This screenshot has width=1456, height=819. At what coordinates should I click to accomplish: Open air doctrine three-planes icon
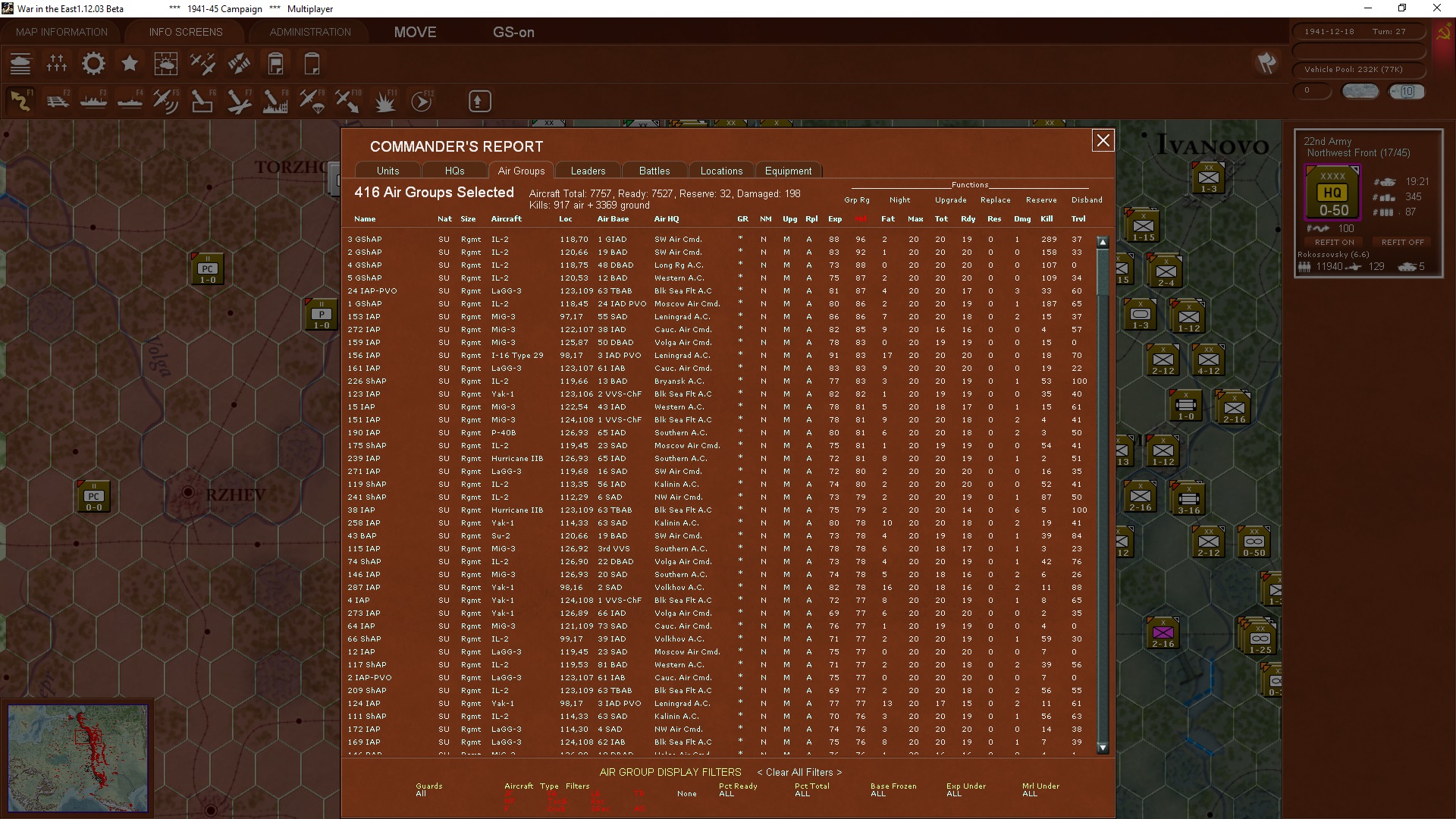tap(202, 64)
